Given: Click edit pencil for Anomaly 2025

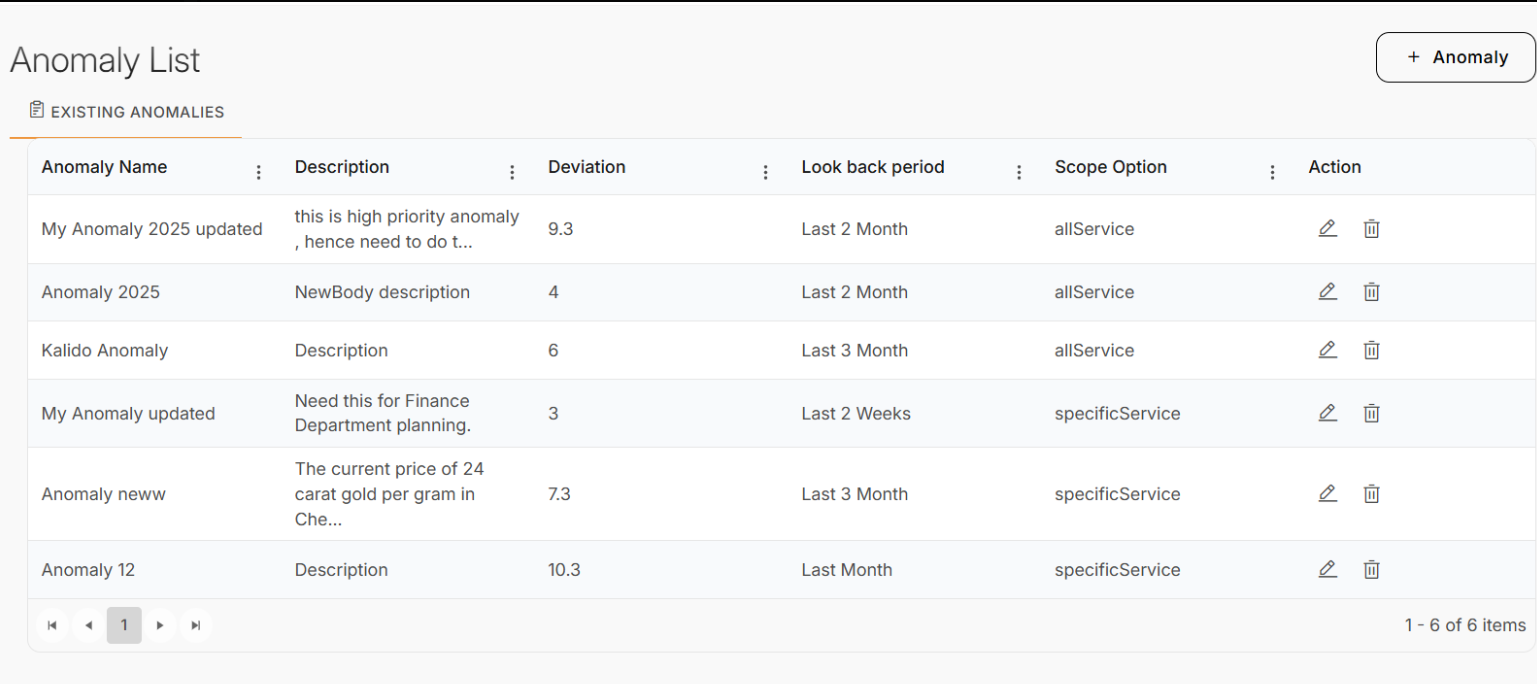Looking at the screenshot, I should click(x=1327, y=292).
